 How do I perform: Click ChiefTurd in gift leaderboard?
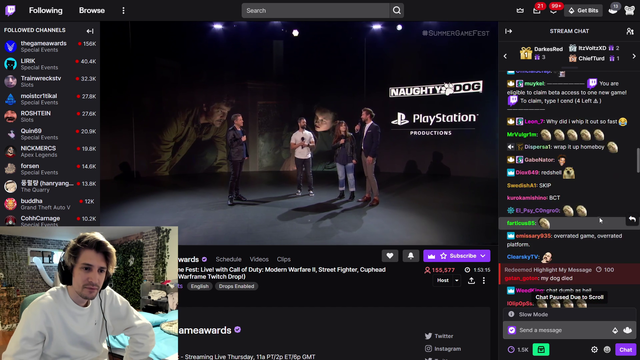pos(591,58)
